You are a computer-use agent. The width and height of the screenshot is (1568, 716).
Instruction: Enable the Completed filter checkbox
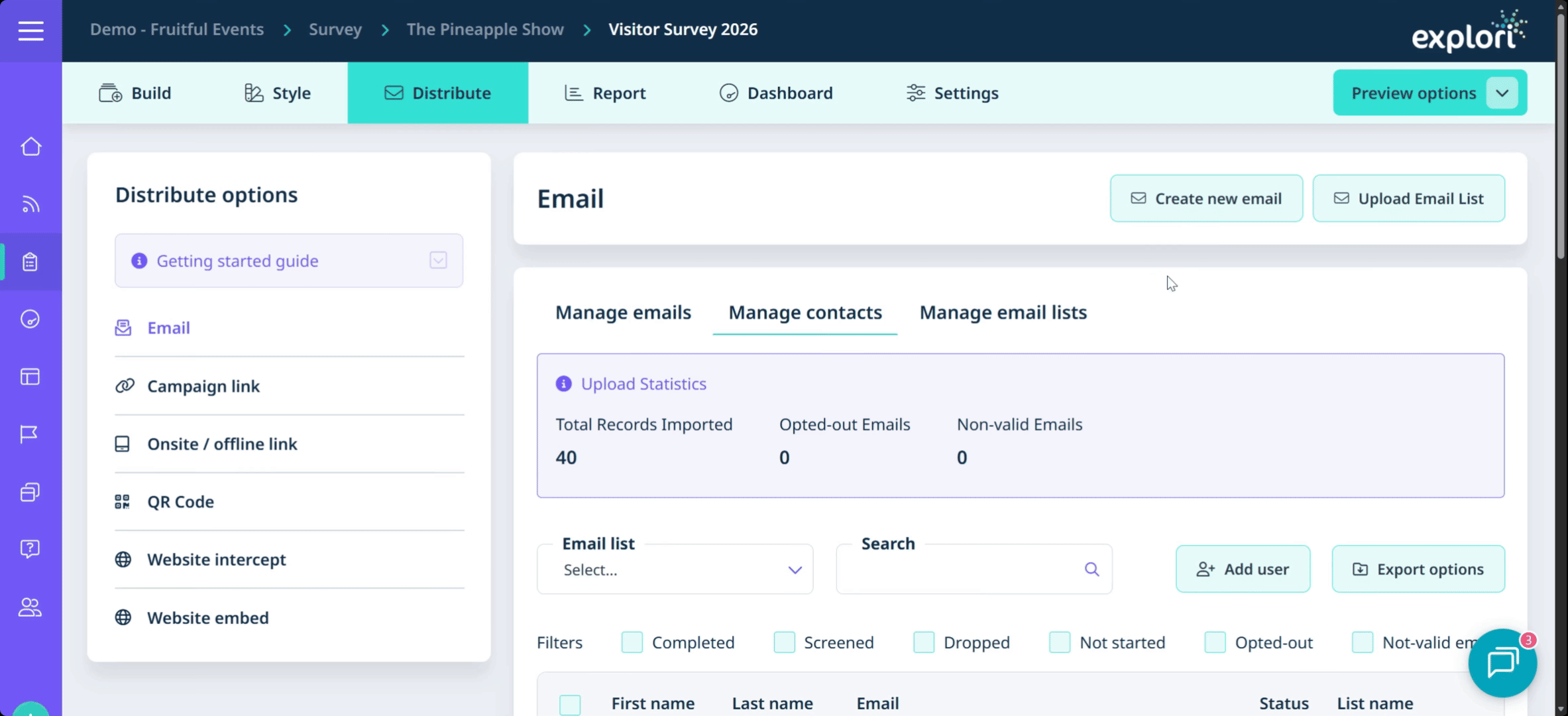(632, 642)
